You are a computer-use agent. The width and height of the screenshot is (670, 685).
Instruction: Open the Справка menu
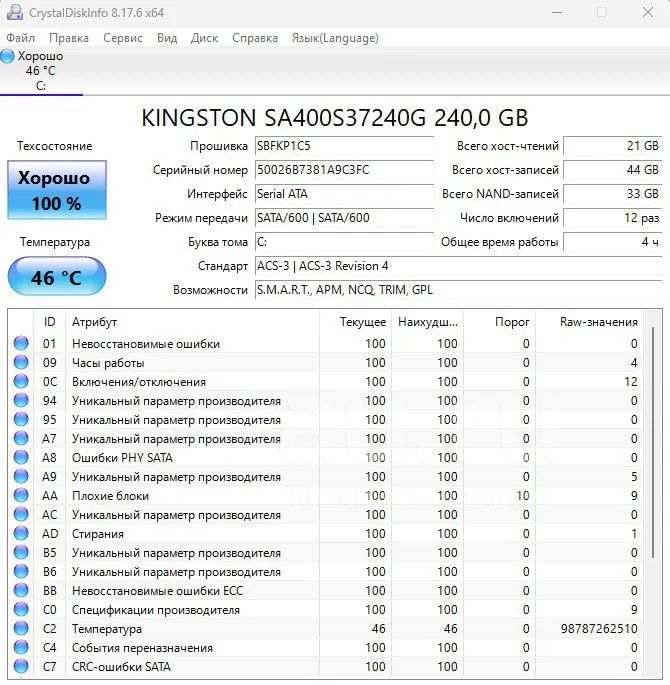[x=255, y=38]
